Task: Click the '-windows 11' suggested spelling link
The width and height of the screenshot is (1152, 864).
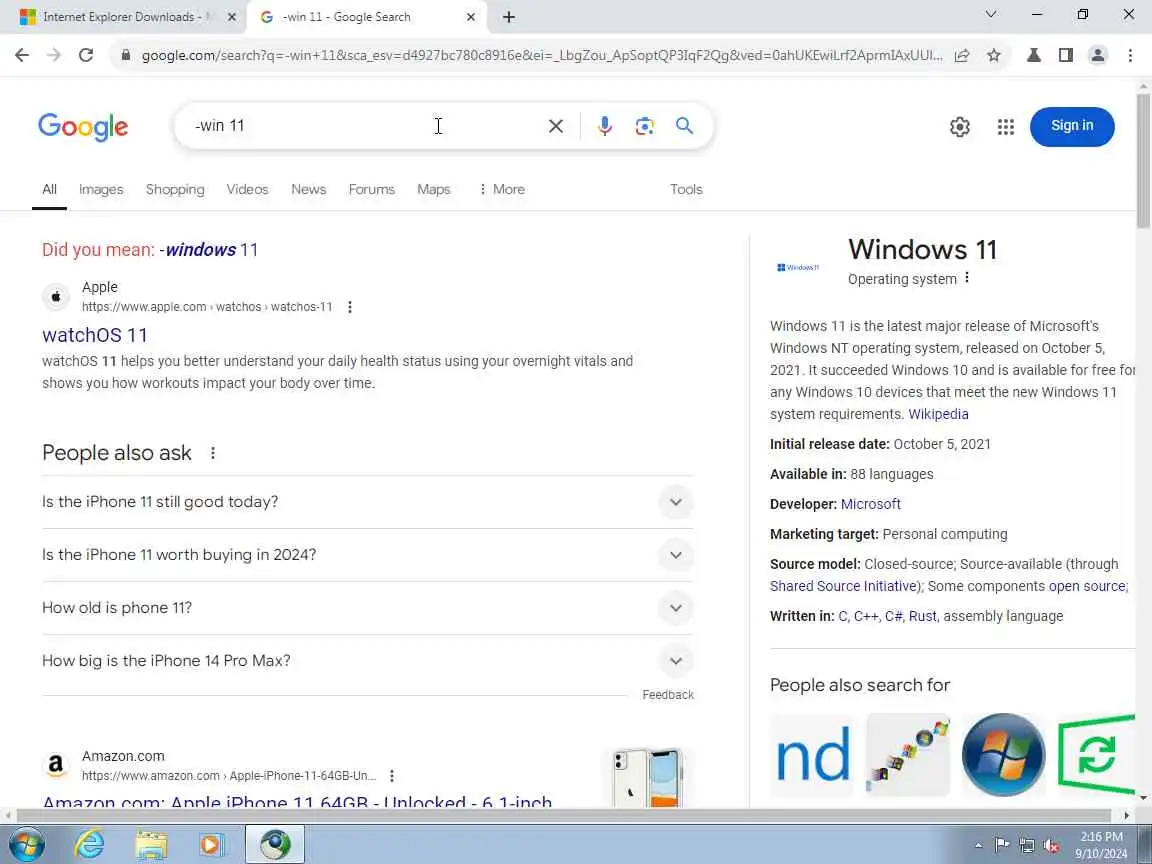Action: [209, 250]
